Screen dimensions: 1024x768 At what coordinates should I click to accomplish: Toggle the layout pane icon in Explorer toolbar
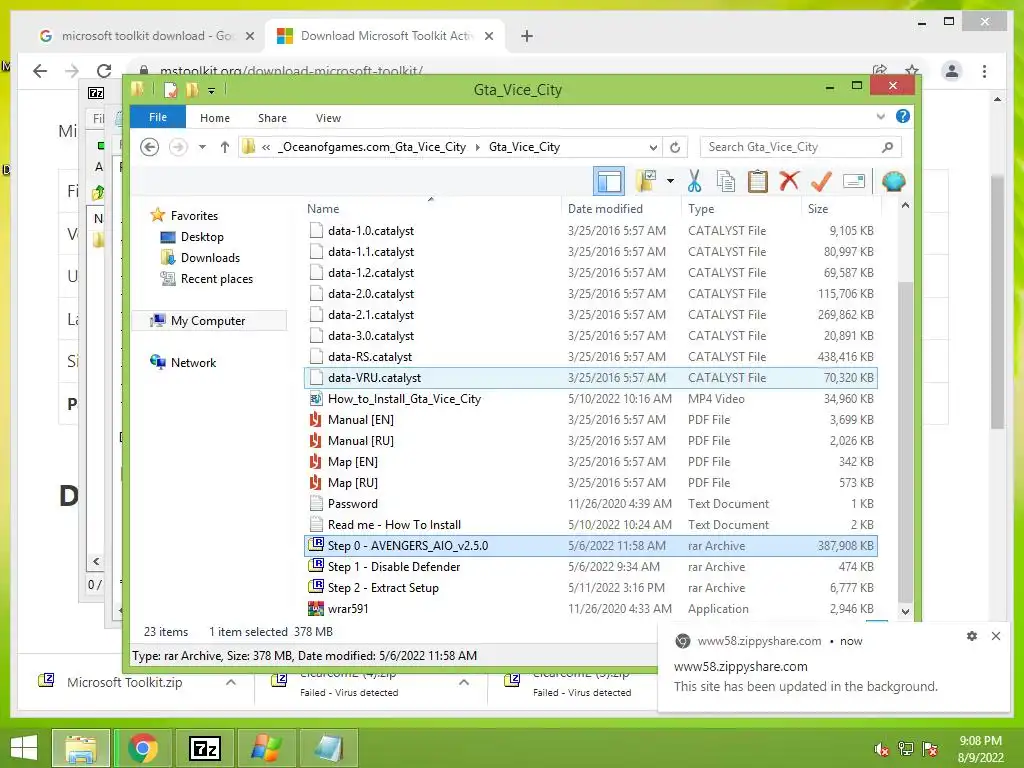609,181
